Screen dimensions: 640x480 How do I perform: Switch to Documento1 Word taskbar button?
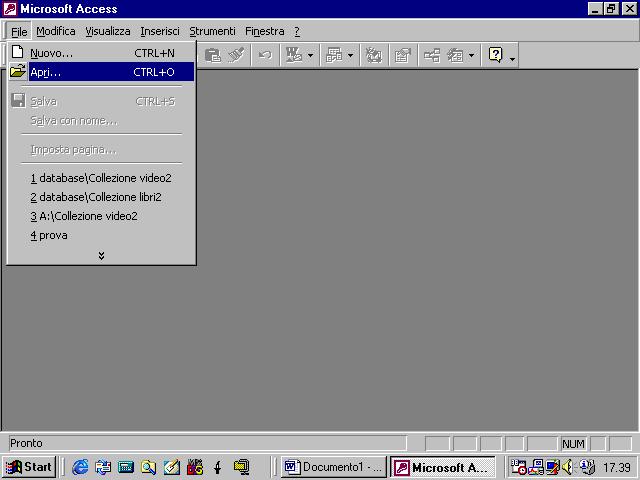pyautogui.click(x=333, y=467)
